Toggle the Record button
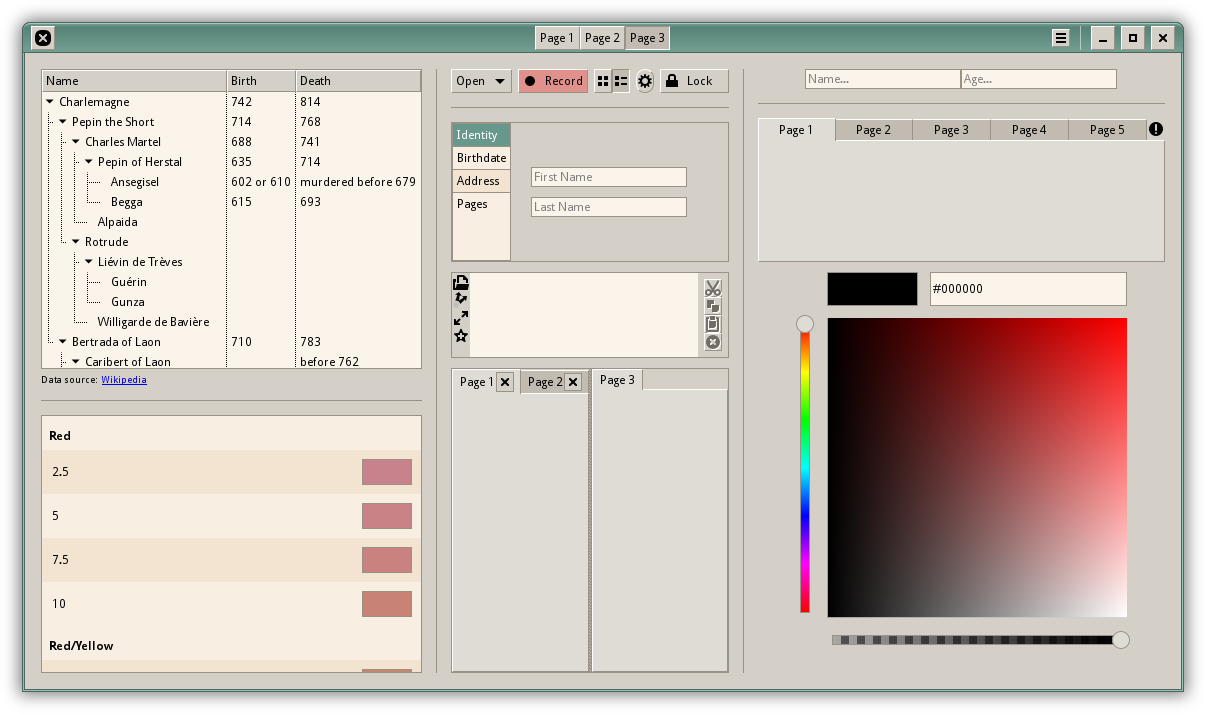This screenshot has height=714, width=1206. tap(553, 81)
